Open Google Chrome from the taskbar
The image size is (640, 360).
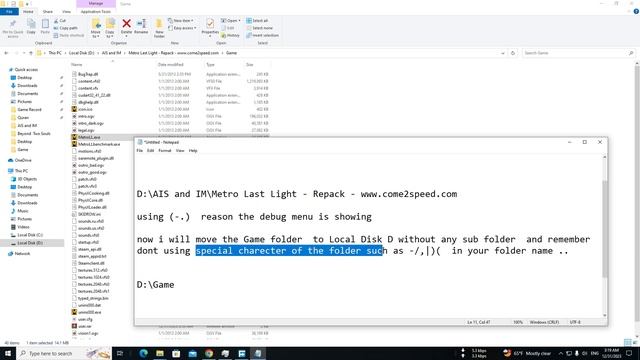[x=209, y=353]
